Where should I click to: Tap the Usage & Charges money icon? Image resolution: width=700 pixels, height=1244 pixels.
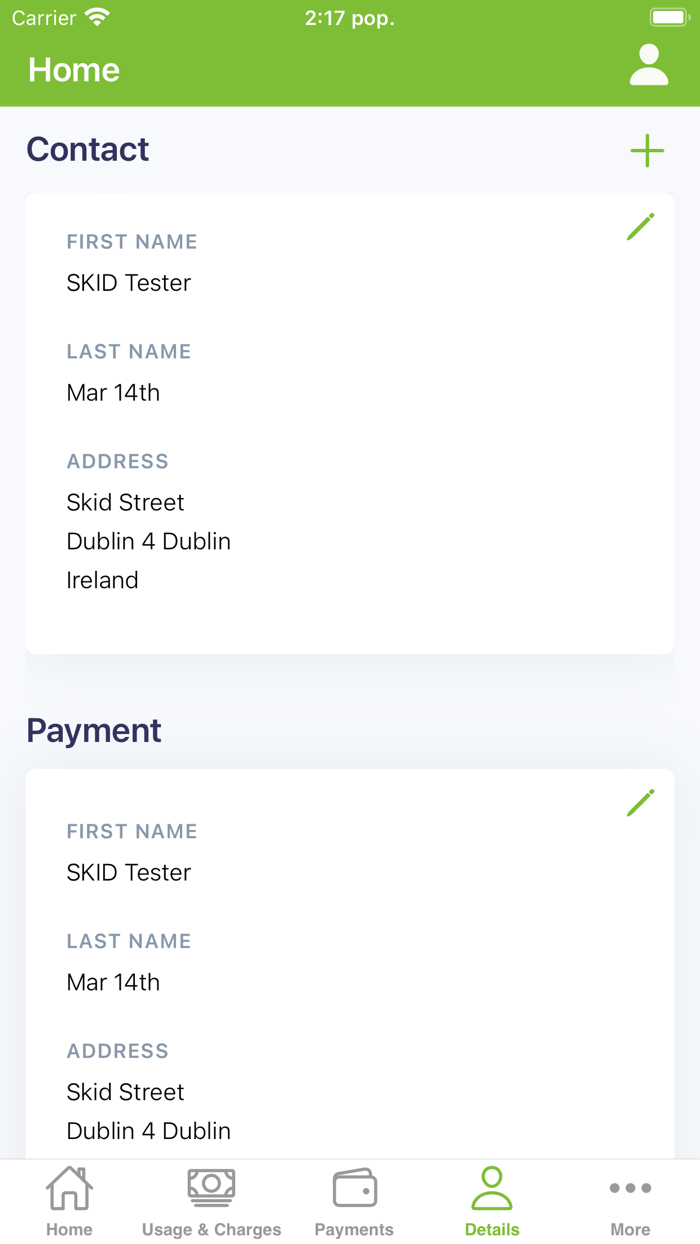click(211, 1187)
